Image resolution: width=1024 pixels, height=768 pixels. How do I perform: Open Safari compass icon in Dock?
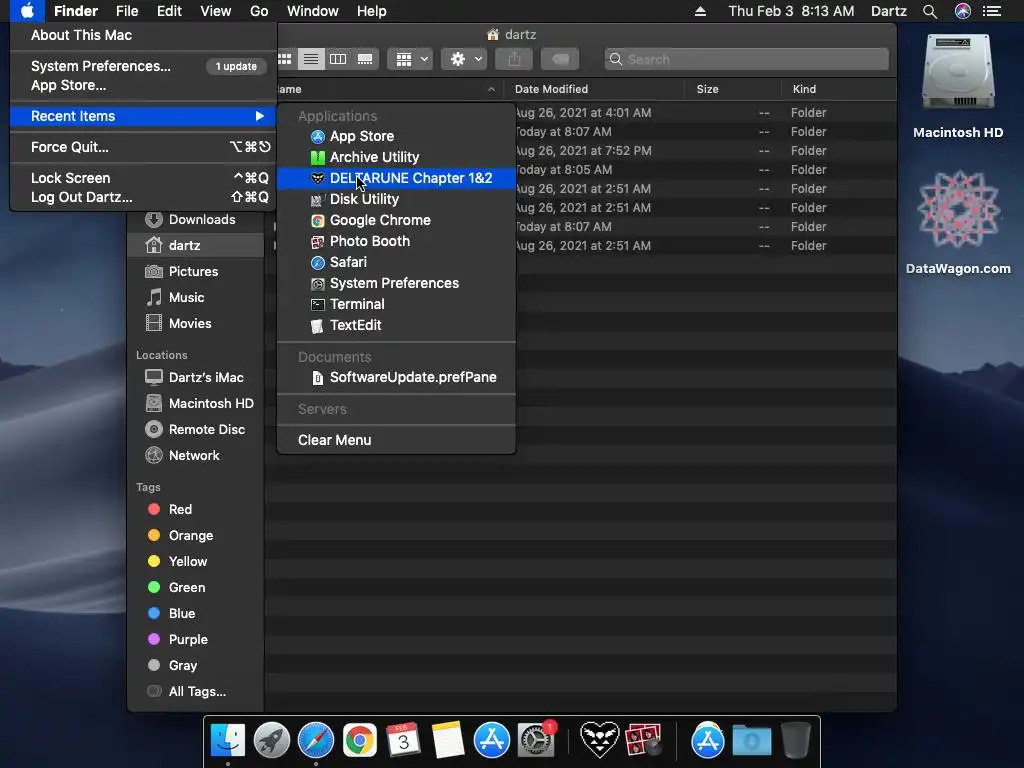point(316,741)
